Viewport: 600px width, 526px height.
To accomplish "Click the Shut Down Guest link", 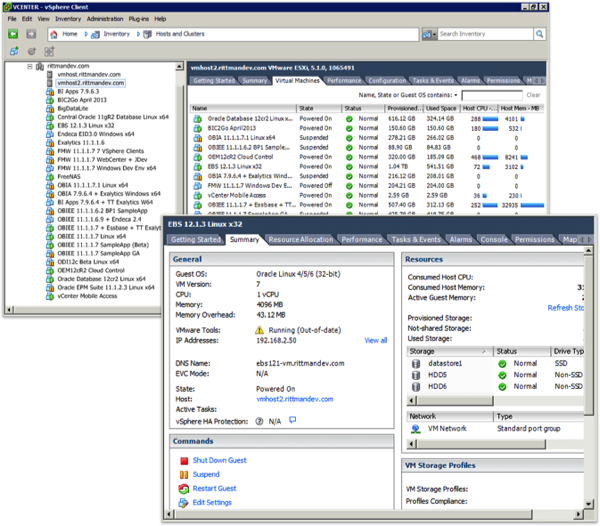I will [220, 461].
